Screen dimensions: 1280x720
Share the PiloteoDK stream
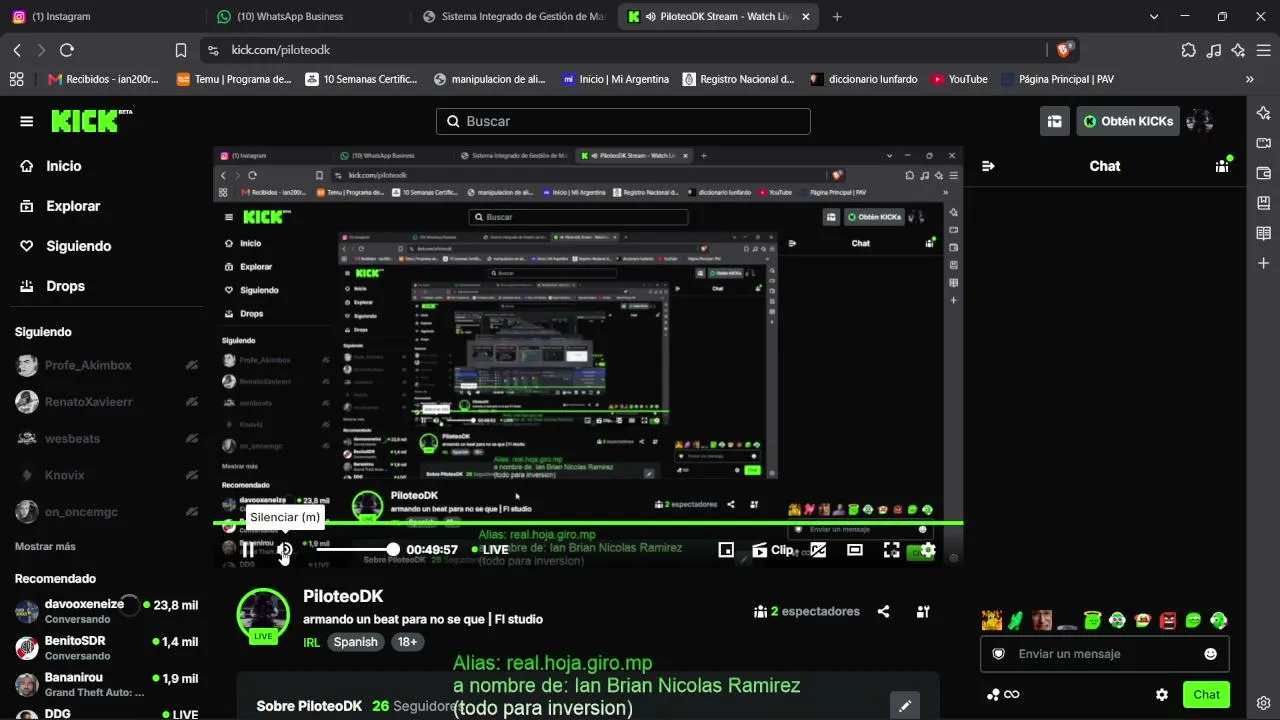pyautogui.click(x=883, y=611)
